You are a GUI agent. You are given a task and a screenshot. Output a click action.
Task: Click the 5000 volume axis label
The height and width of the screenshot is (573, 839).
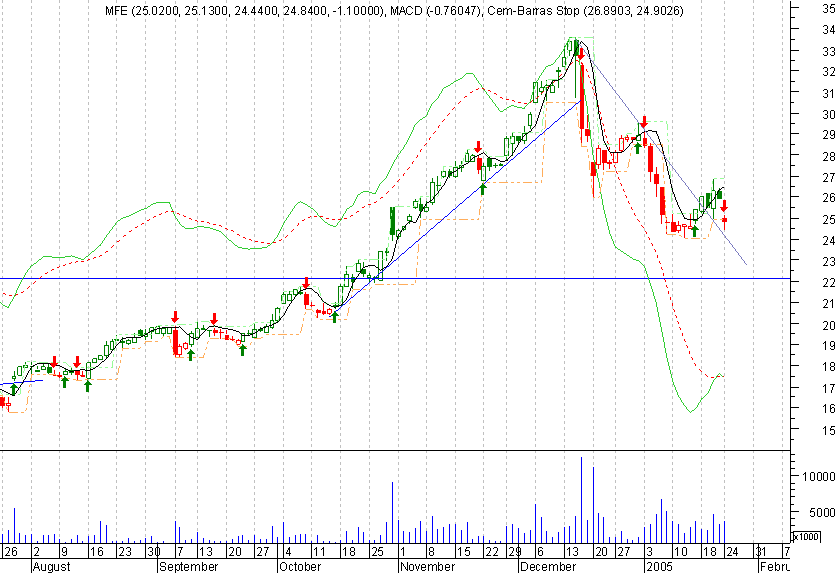tap(822, 513)
